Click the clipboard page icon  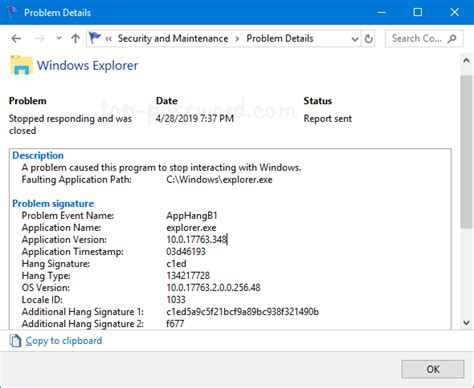click(15, 341)
